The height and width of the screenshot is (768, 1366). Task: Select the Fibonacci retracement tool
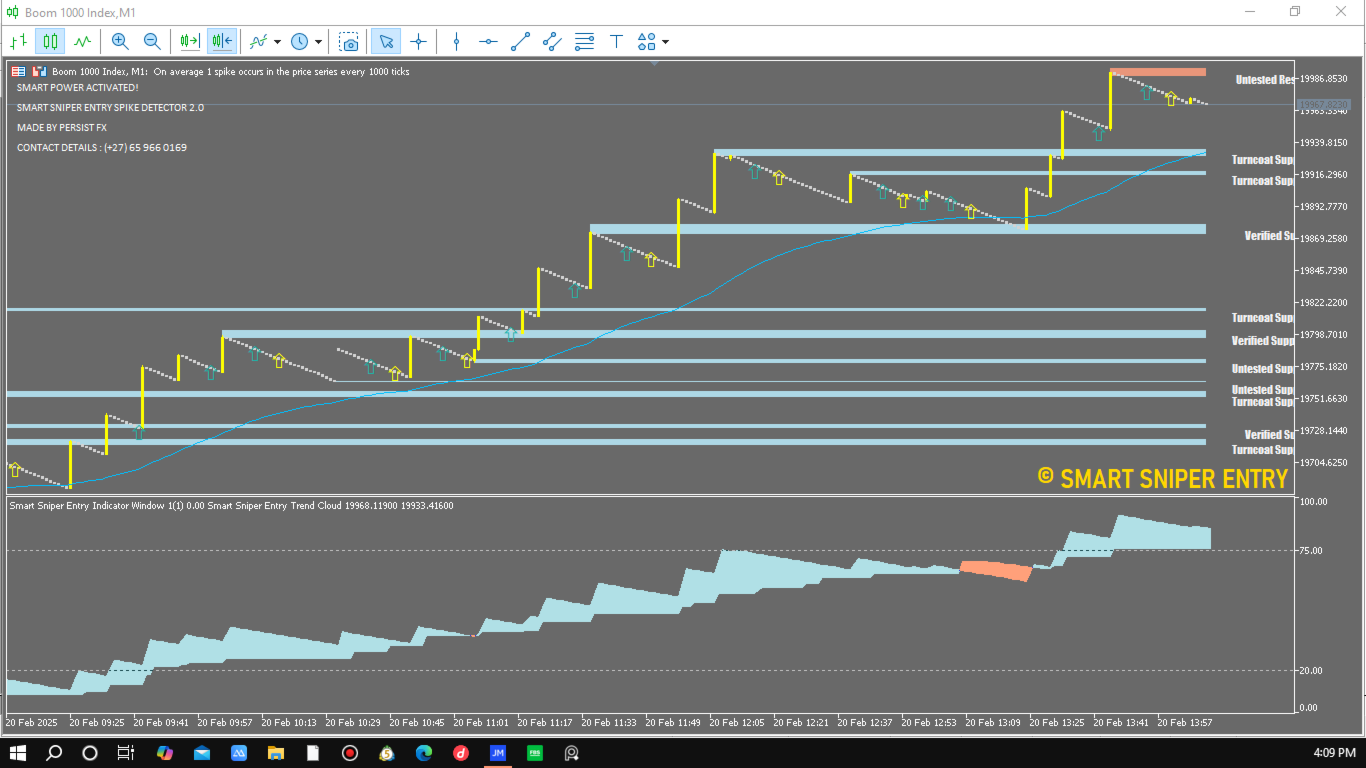pos(585,41)
